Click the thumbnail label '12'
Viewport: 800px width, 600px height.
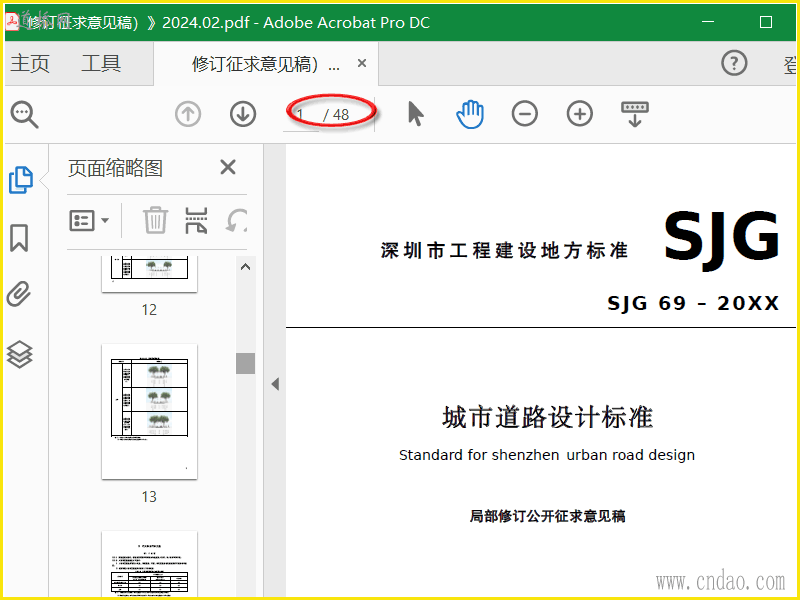click(x=149, y=310)
